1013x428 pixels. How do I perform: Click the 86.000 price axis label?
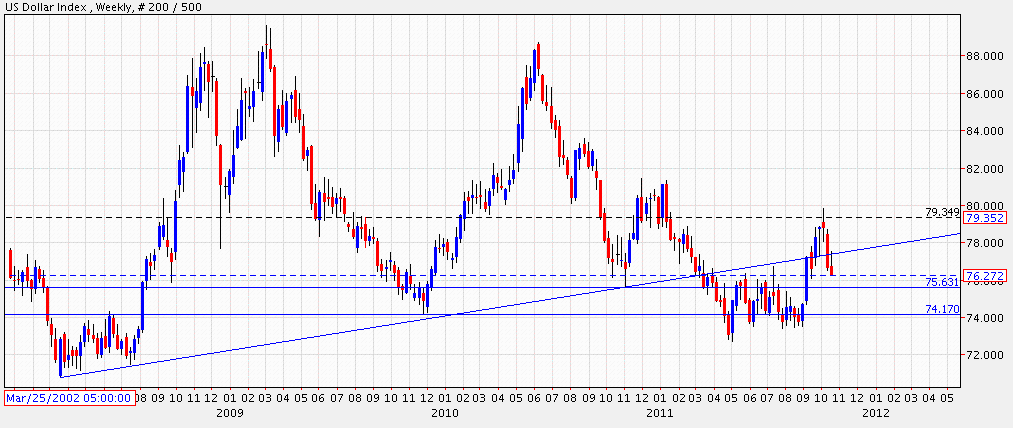click(x=984, y=94)
